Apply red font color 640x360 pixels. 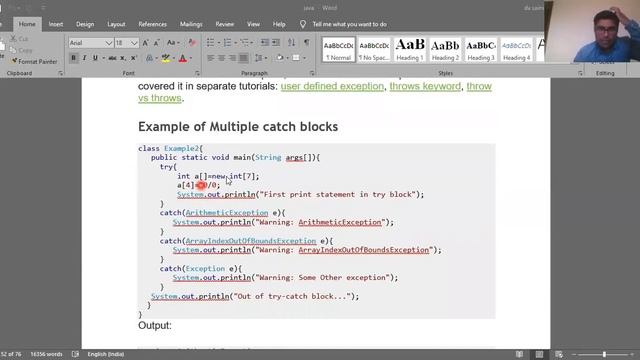tap(183, 58)
